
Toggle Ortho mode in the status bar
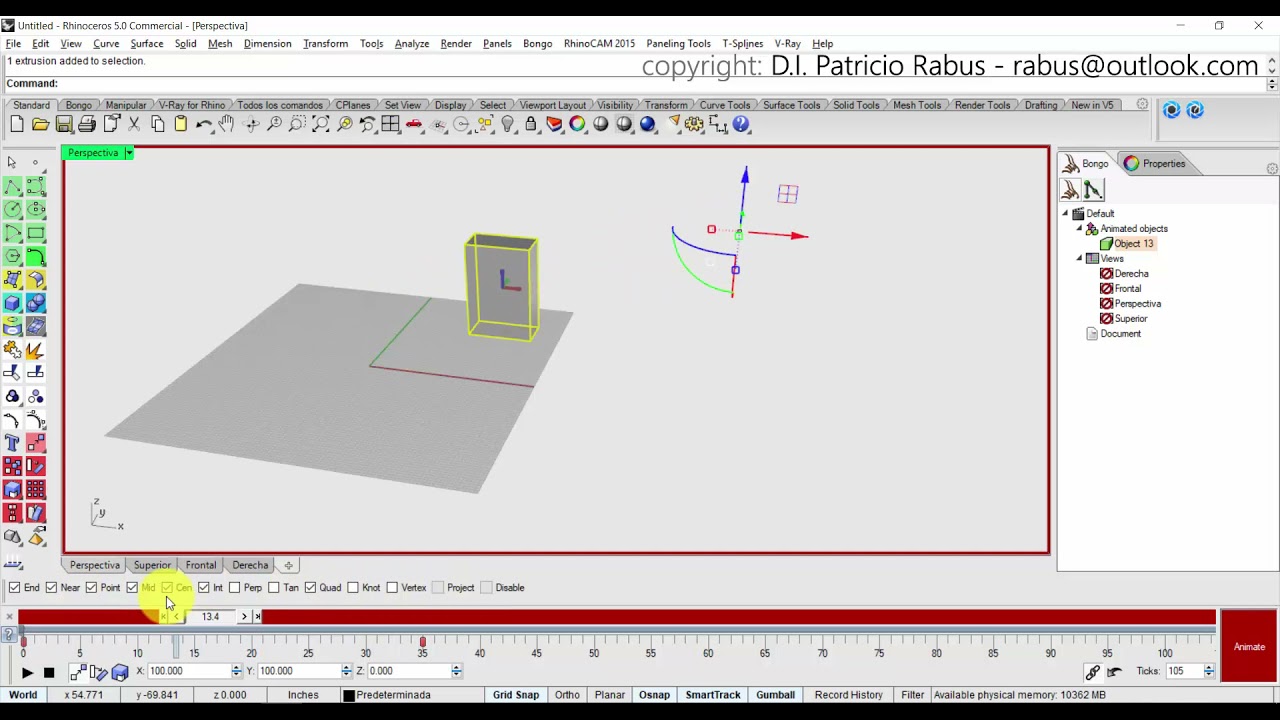(567, 695)
